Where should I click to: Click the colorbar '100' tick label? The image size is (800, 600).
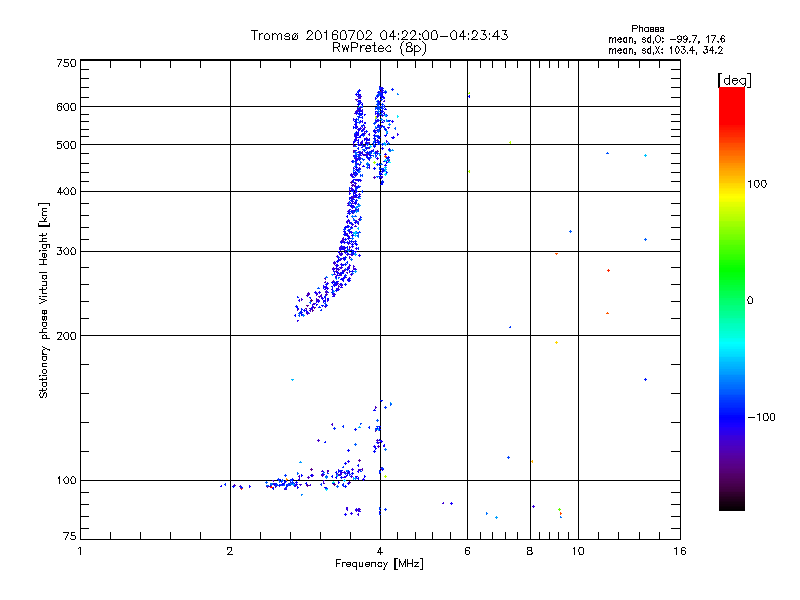[x=757, y=184]
